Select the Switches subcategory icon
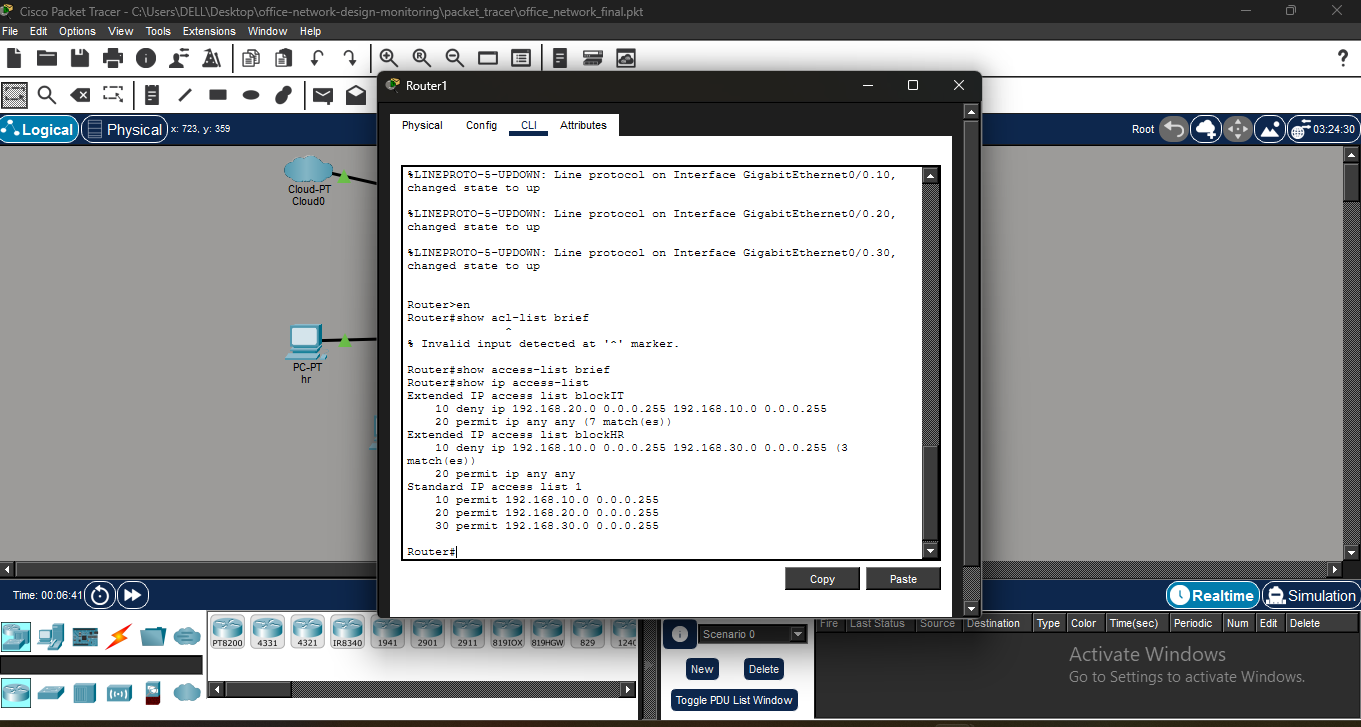This screenshot has height=727, width=1361. point(50,691)
